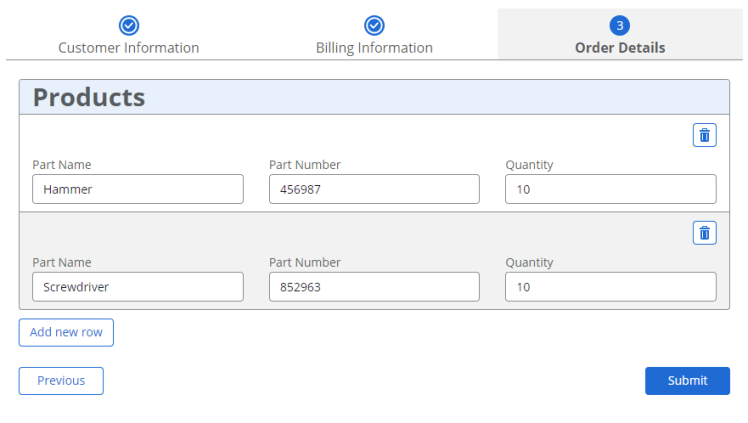Image resolution: width=748 pixels, height=423 pixels.
Task: Focus the Hammer part name field
Action: [x=138, y=189]
